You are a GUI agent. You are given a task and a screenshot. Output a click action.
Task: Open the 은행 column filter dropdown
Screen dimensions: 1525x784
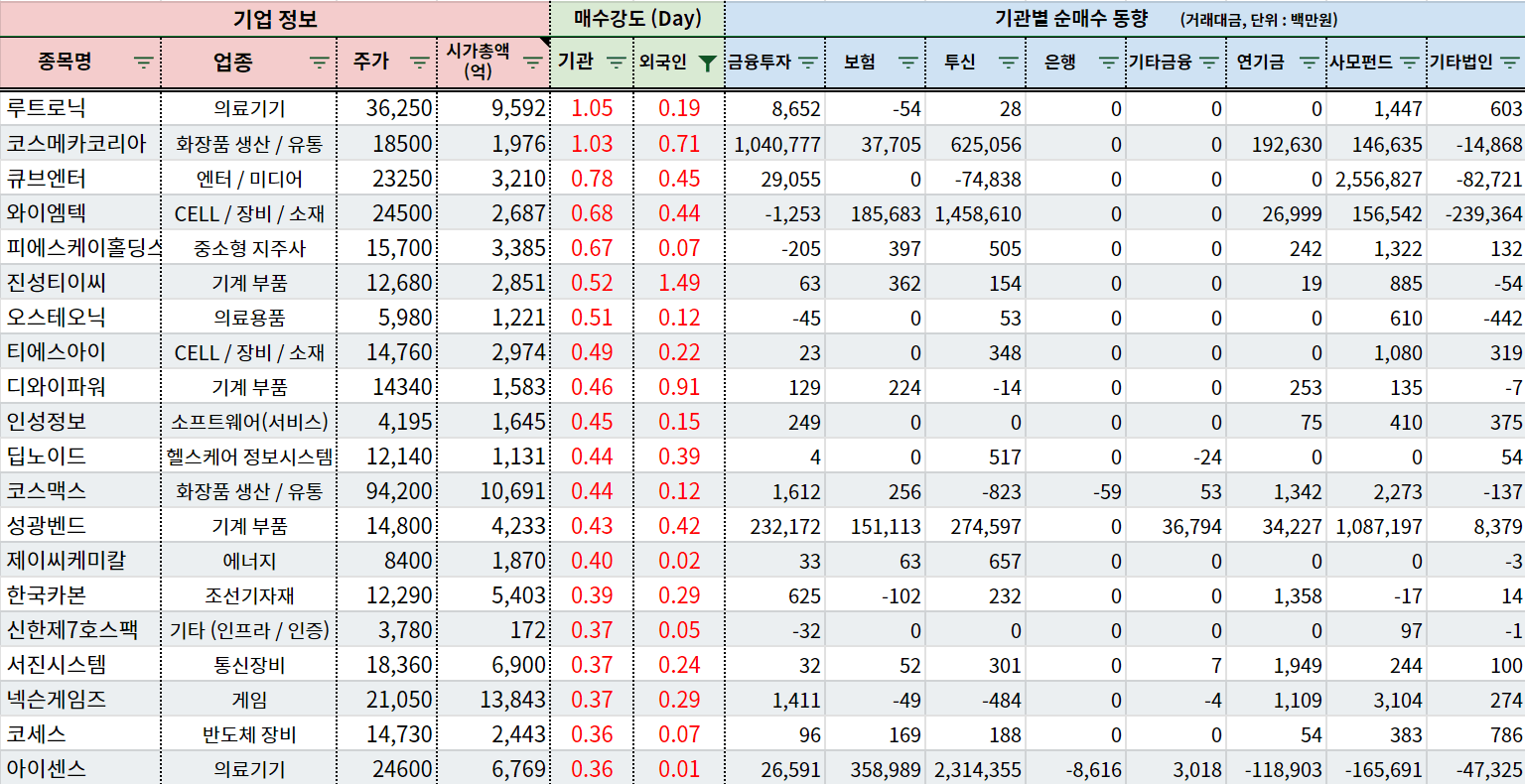(1109, 63)
